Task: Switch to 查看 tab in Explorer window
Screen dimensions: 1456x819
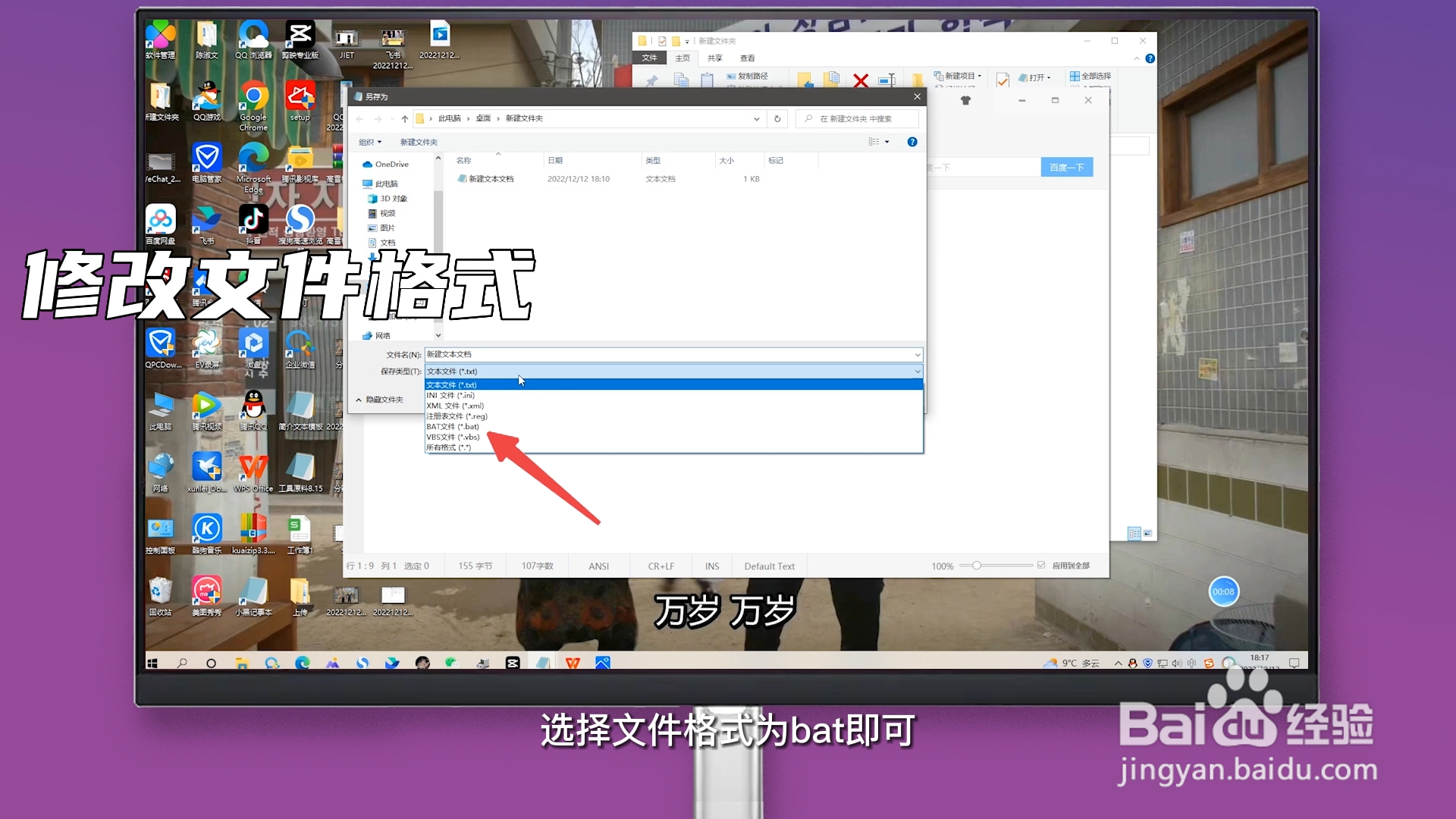Action: 747,58
